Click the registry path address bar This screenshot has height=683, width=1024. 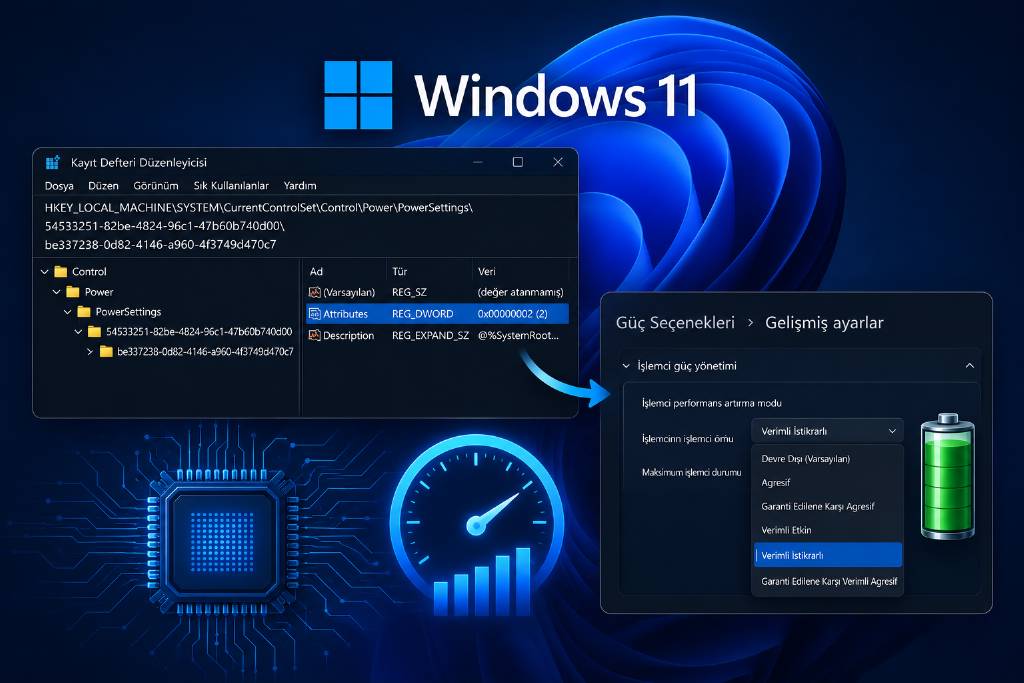(x=305, y=226)
